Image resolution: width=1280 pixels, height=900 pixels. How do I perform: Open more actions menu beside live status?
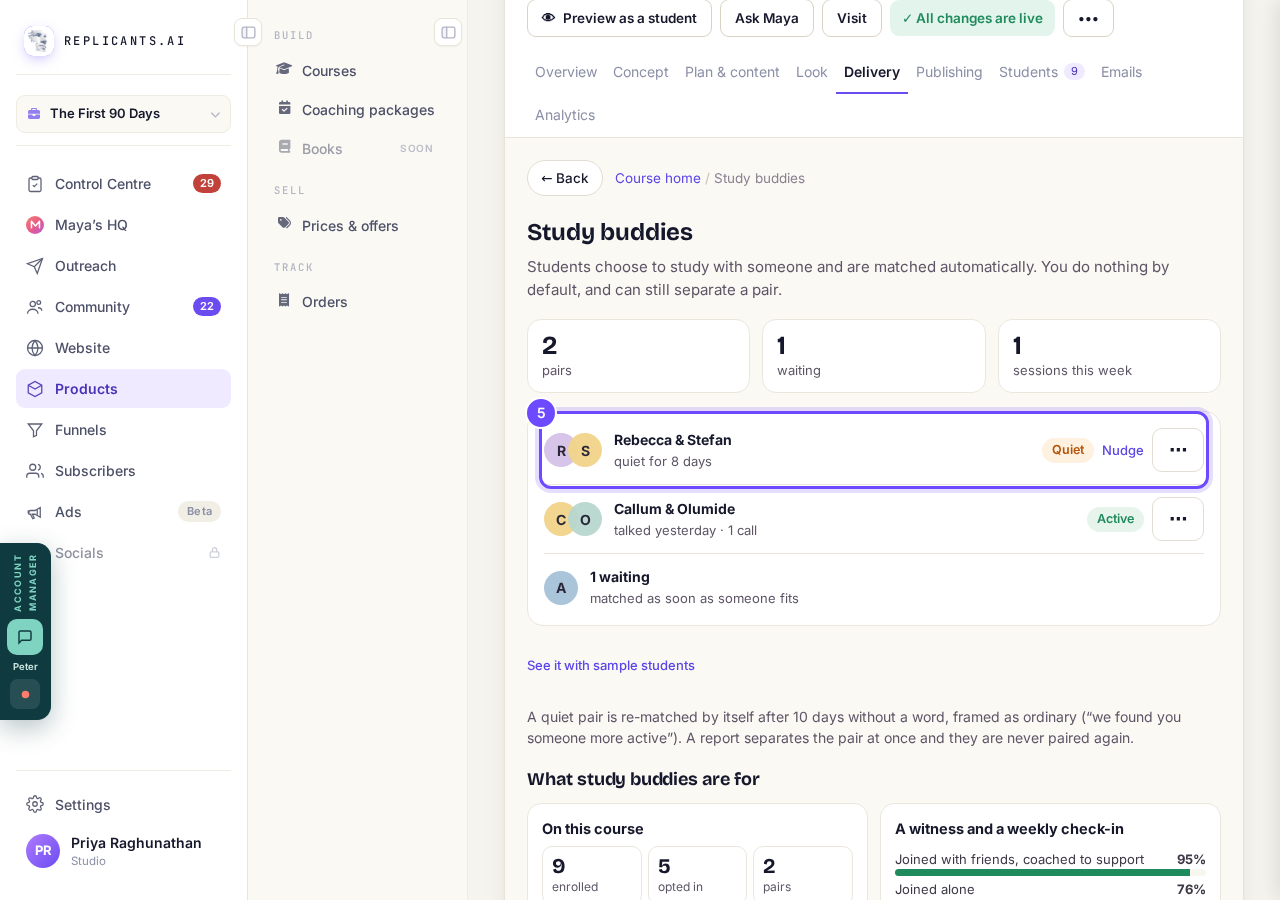click(1088, 18)
